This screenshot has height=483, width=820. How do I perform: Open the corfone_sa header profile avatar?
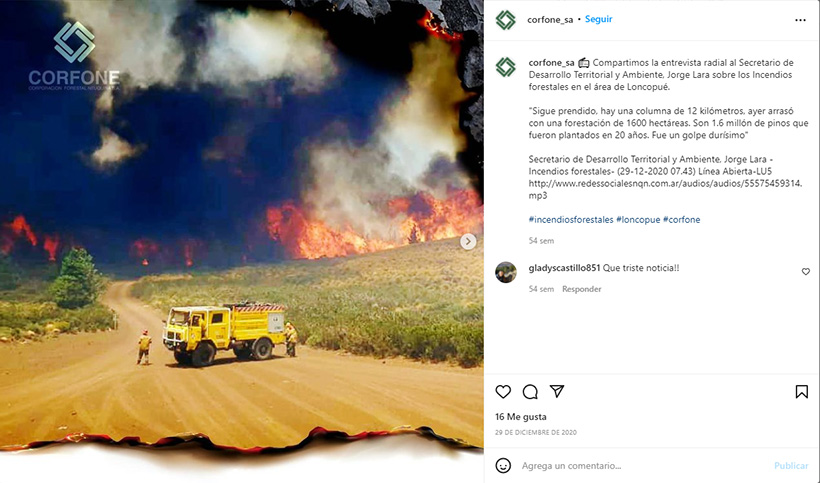[x=506, y=20]
